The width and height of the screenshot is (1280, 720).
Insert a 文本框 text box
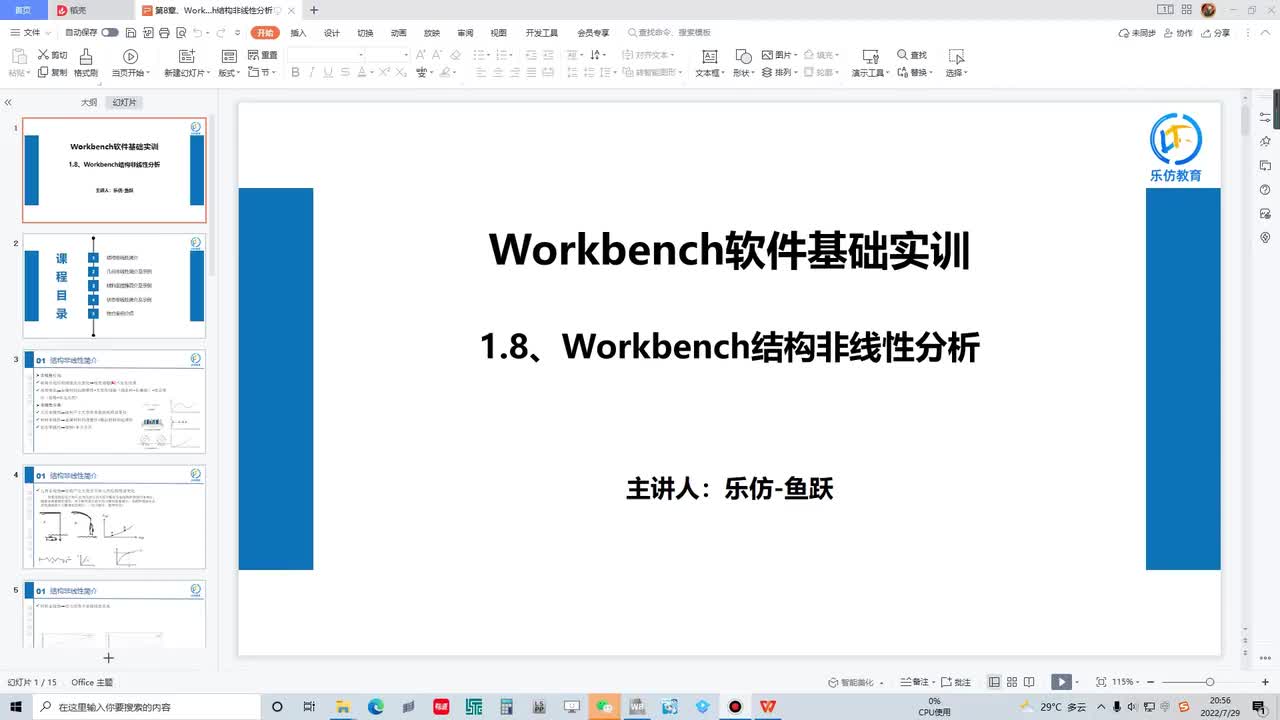(709, 63)
